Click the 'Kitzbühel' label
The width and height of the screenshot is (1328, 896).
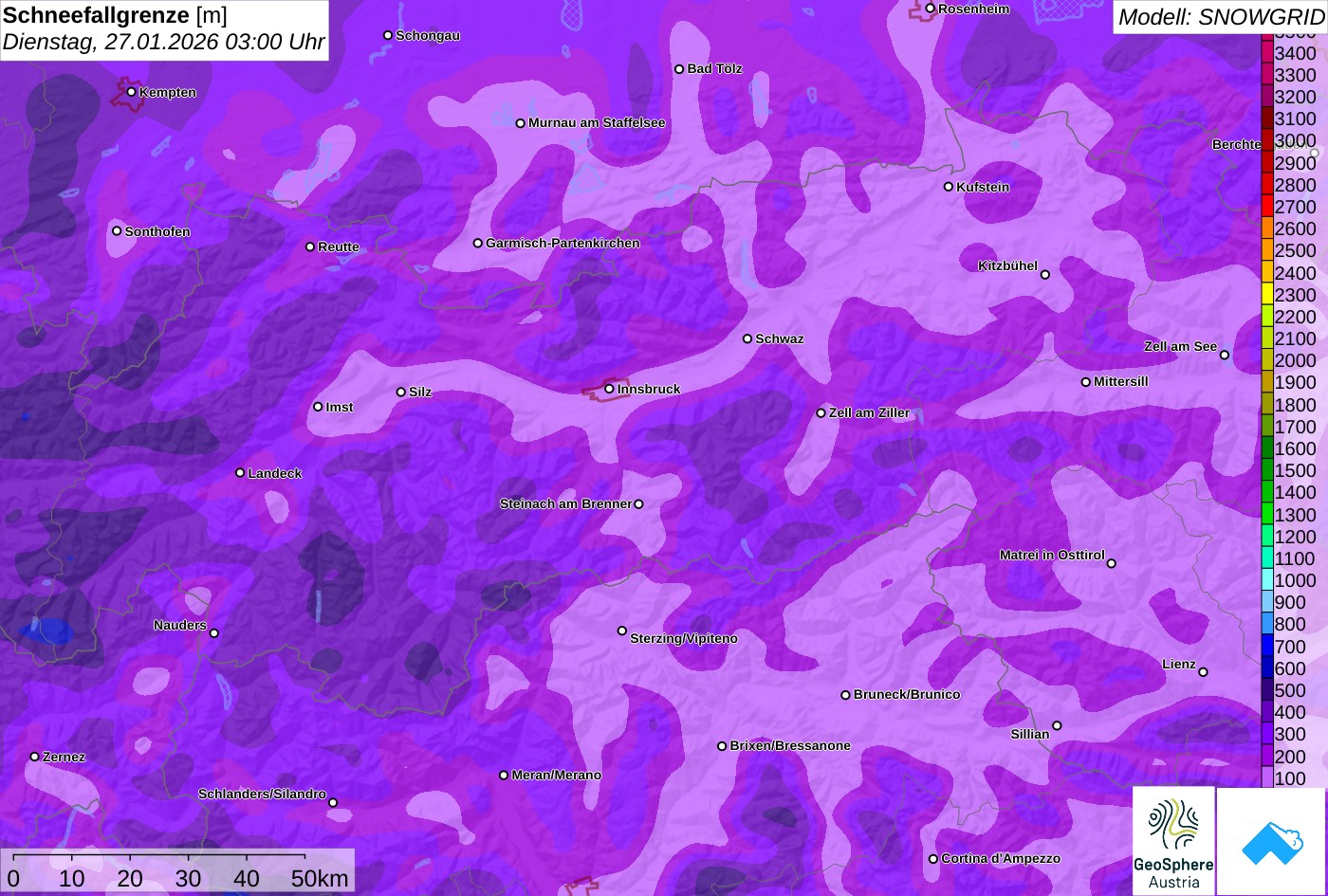[x=1008, y=266]
